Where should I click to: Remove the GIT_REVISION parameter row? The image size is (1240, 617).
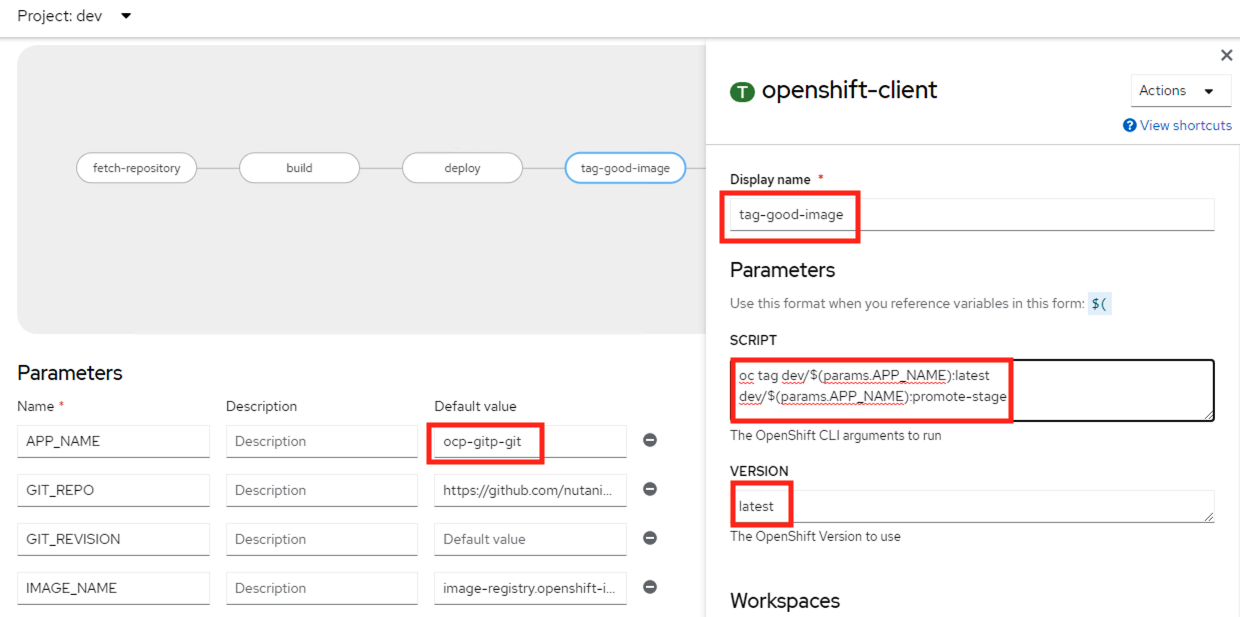(650, 539)
